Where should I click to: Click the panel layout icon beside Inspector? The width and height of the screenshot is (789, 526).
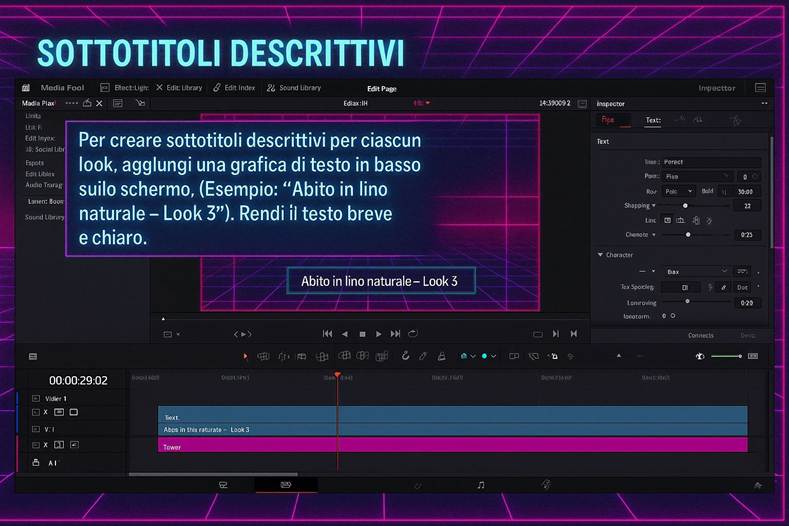(x=760, y=88)
